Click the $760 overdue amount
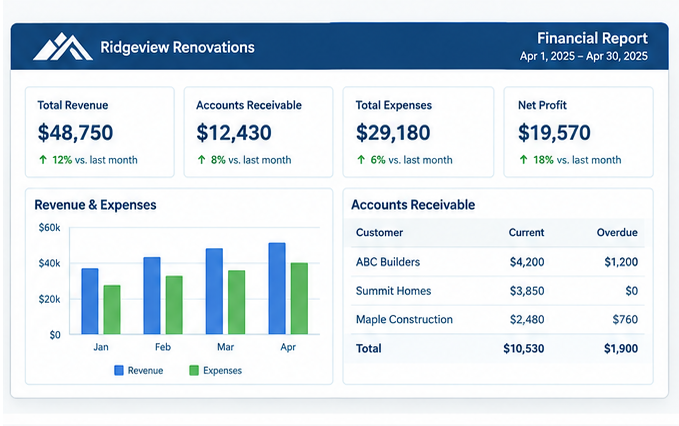The image size is (679, 426). coord(625,320)
